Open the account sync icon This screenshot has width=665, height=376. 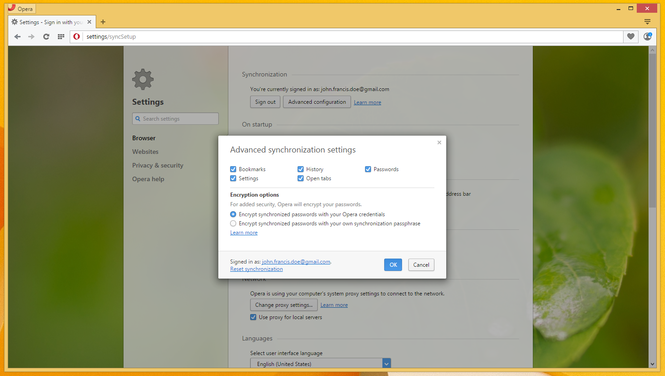point(647,37)
